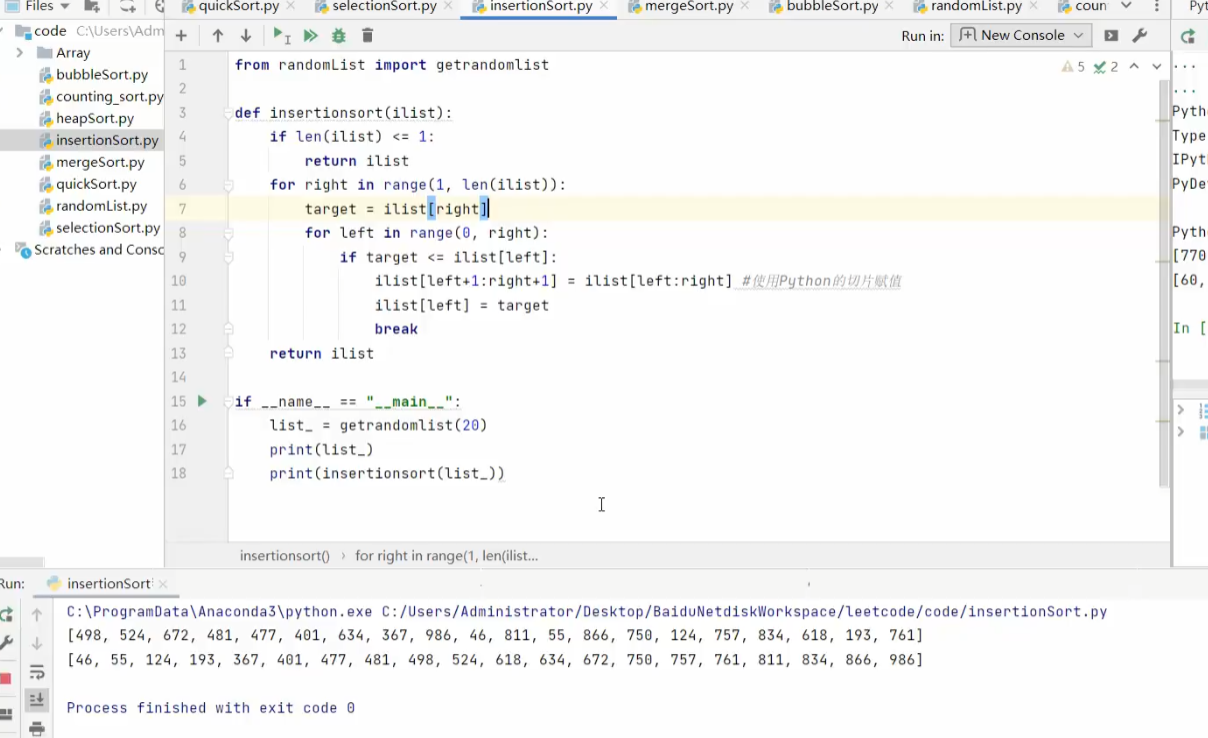Collapse the for-loop fold marker on line 6

(228, 185)
